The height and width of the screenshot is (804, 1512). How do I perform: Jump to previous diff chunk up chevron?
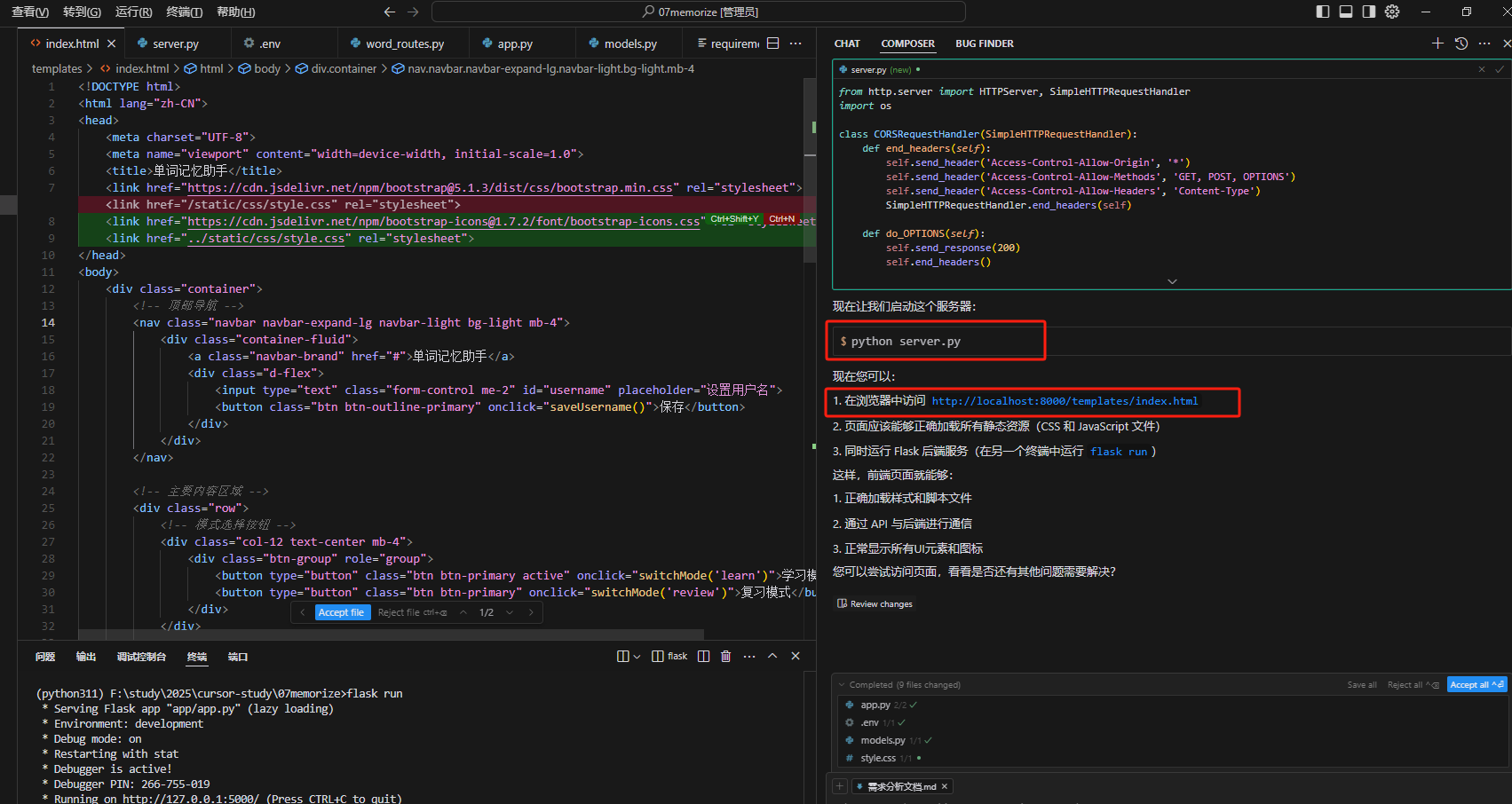(x=463, y=612)
